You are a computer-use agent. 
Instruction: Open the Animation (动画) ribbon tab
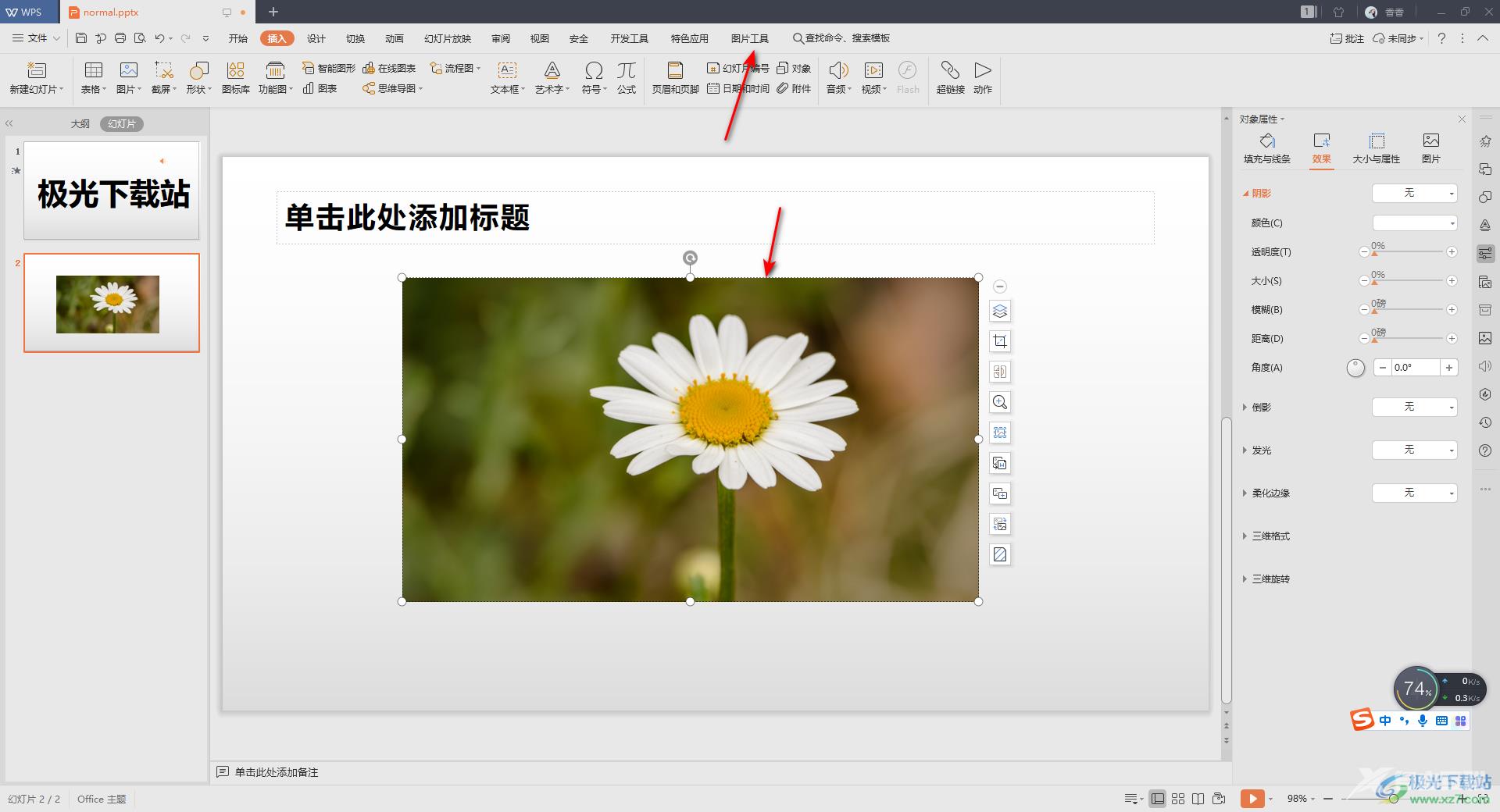click(395, 38)
